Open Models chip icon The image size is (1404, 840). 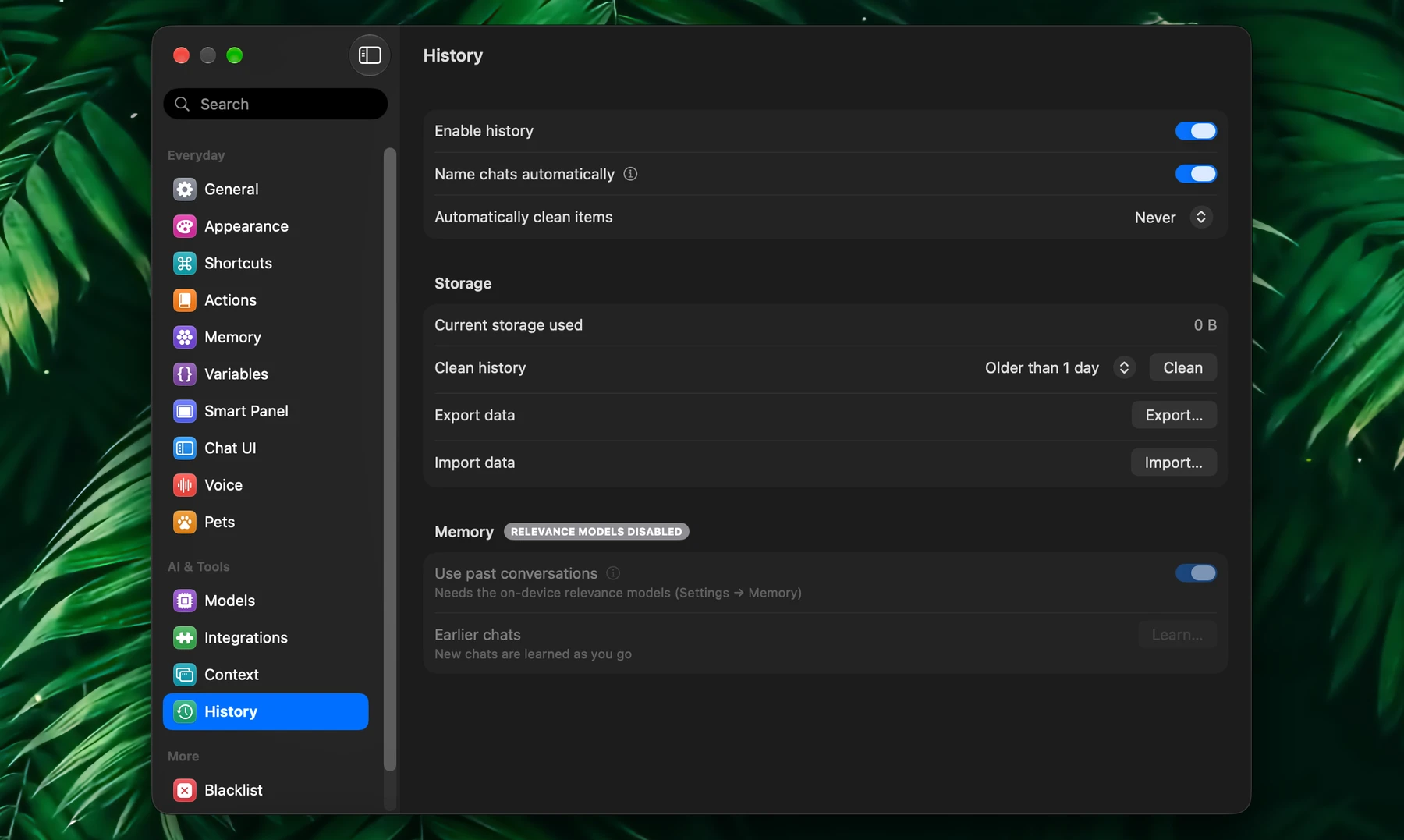[x=185, y=601]
